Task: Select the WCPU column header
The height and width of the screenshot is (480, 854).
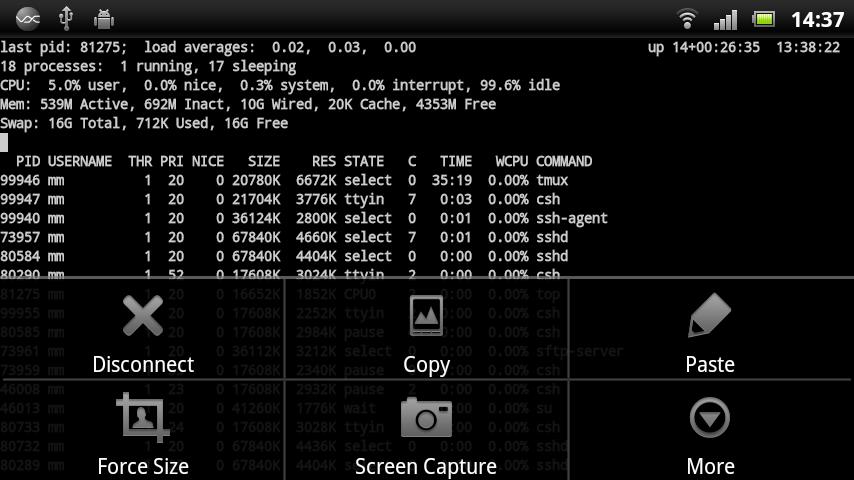Action: click(x=511, y=161)
